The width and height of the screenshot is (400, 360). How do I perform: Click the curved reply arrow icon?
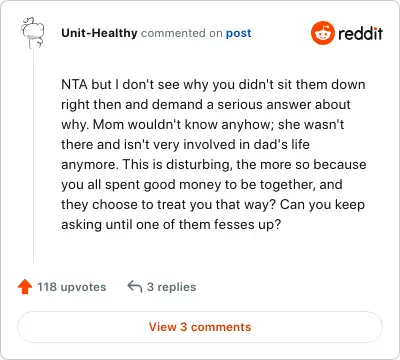(x=135, y=286)
